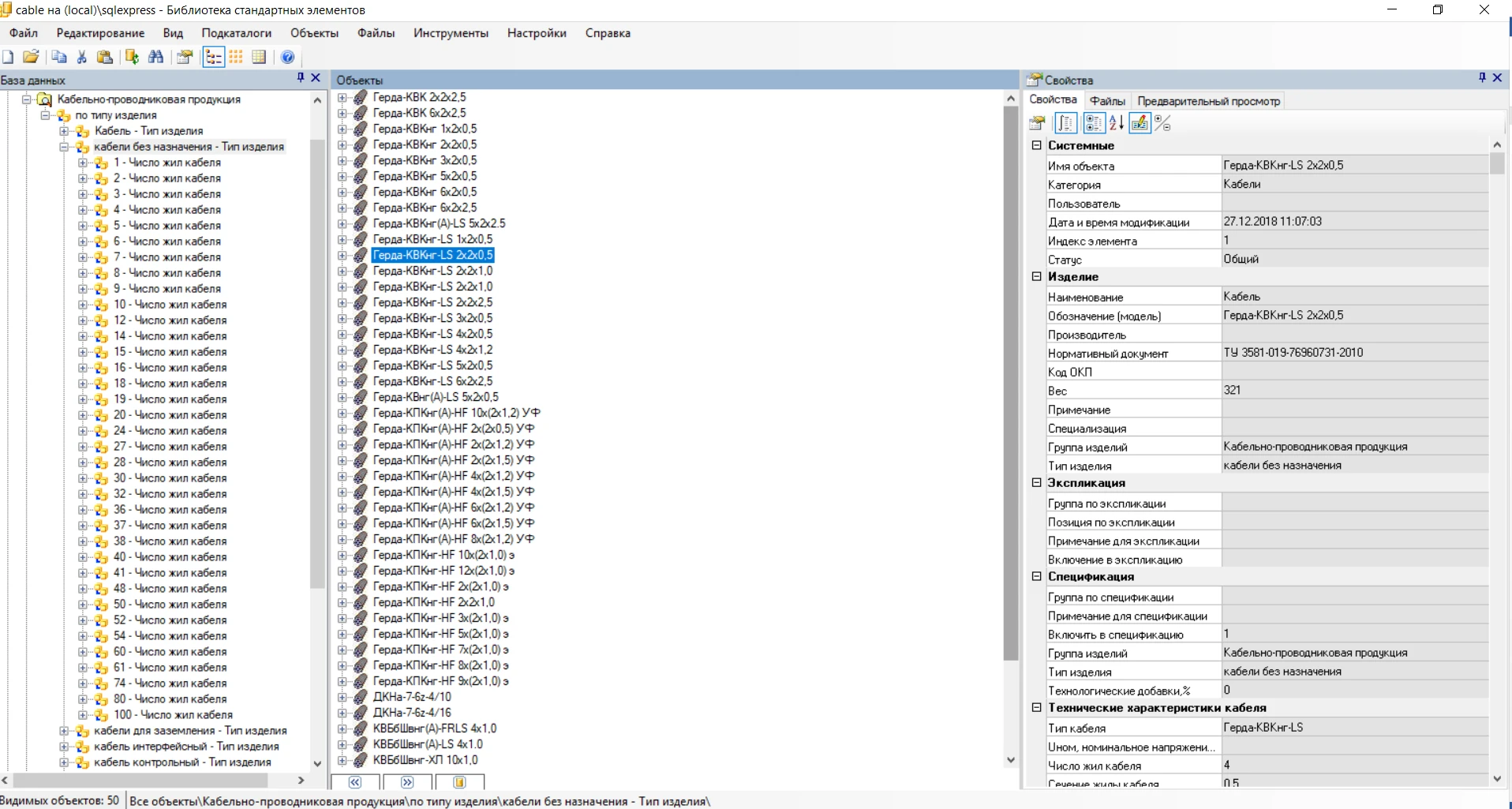Screen dimensions: 1512x809
Task: Click the open folder toolbar icon
Action: (31, 57)
